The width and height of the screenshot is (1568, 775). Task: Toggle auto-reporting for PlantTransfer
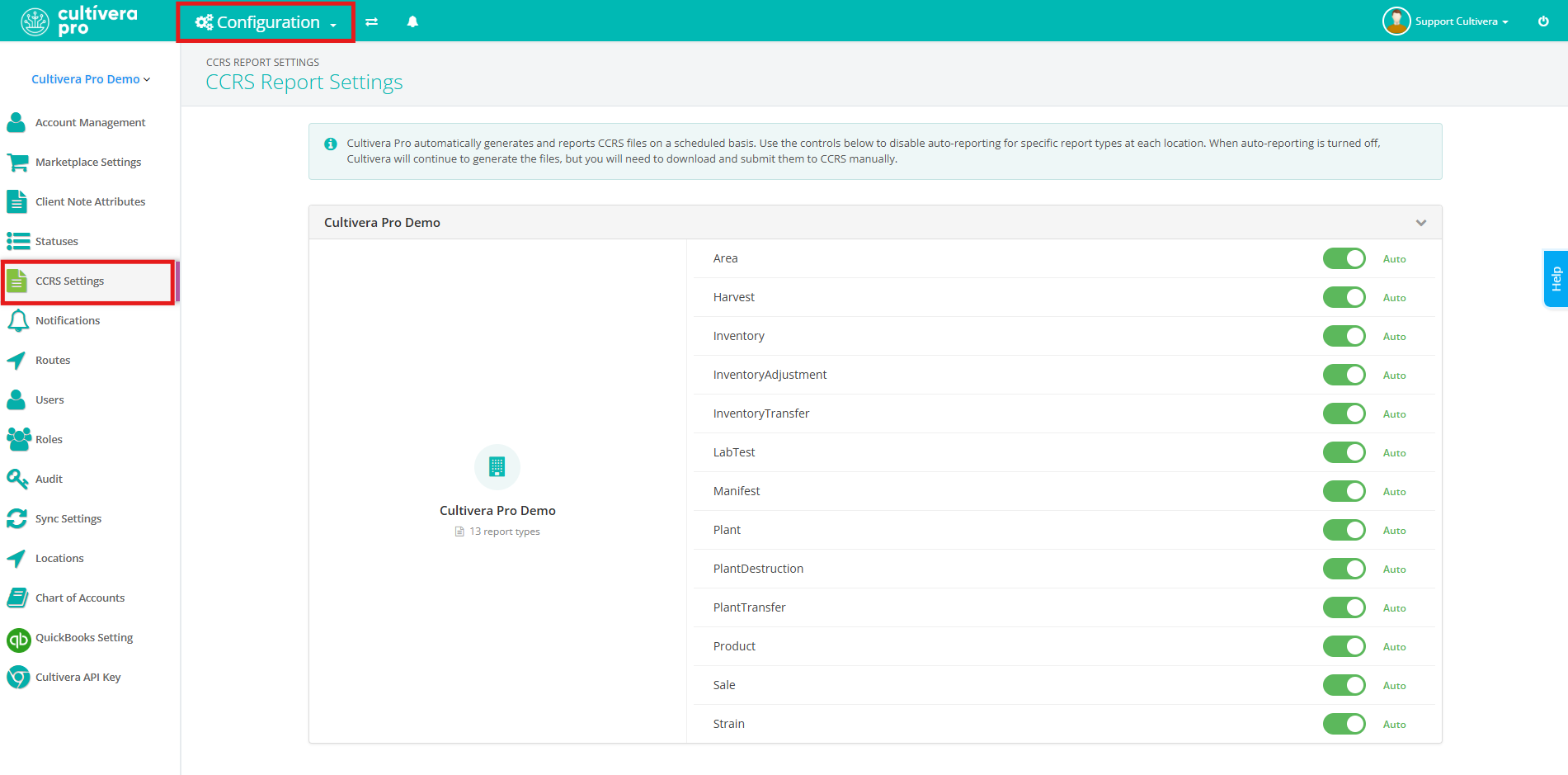point(1344,607)
